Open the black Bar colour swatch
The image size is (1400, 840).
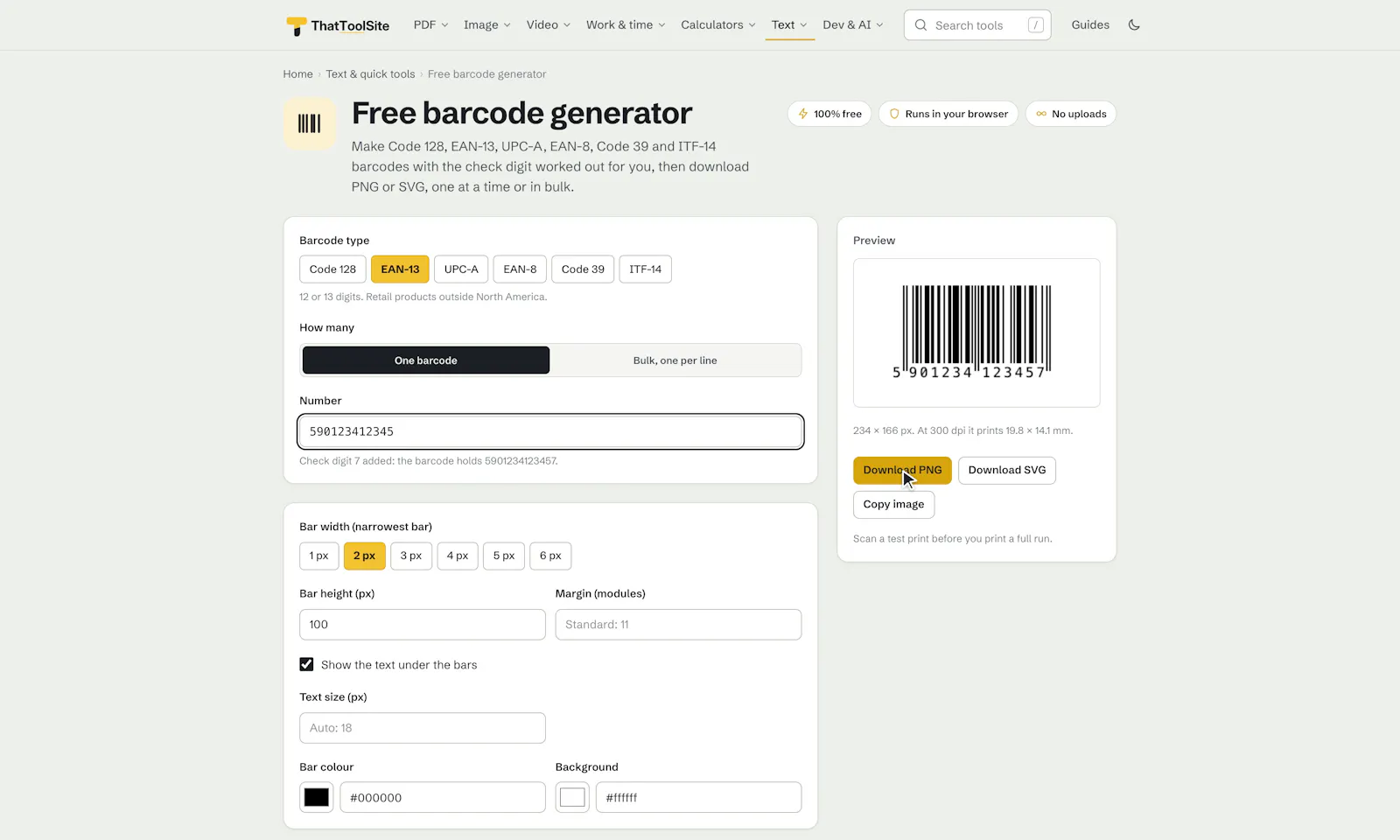317,797
